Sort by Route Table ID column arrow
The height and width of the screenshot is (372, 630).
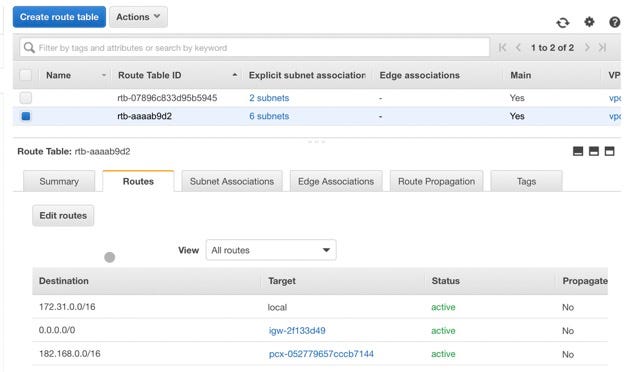coord(235,75)
